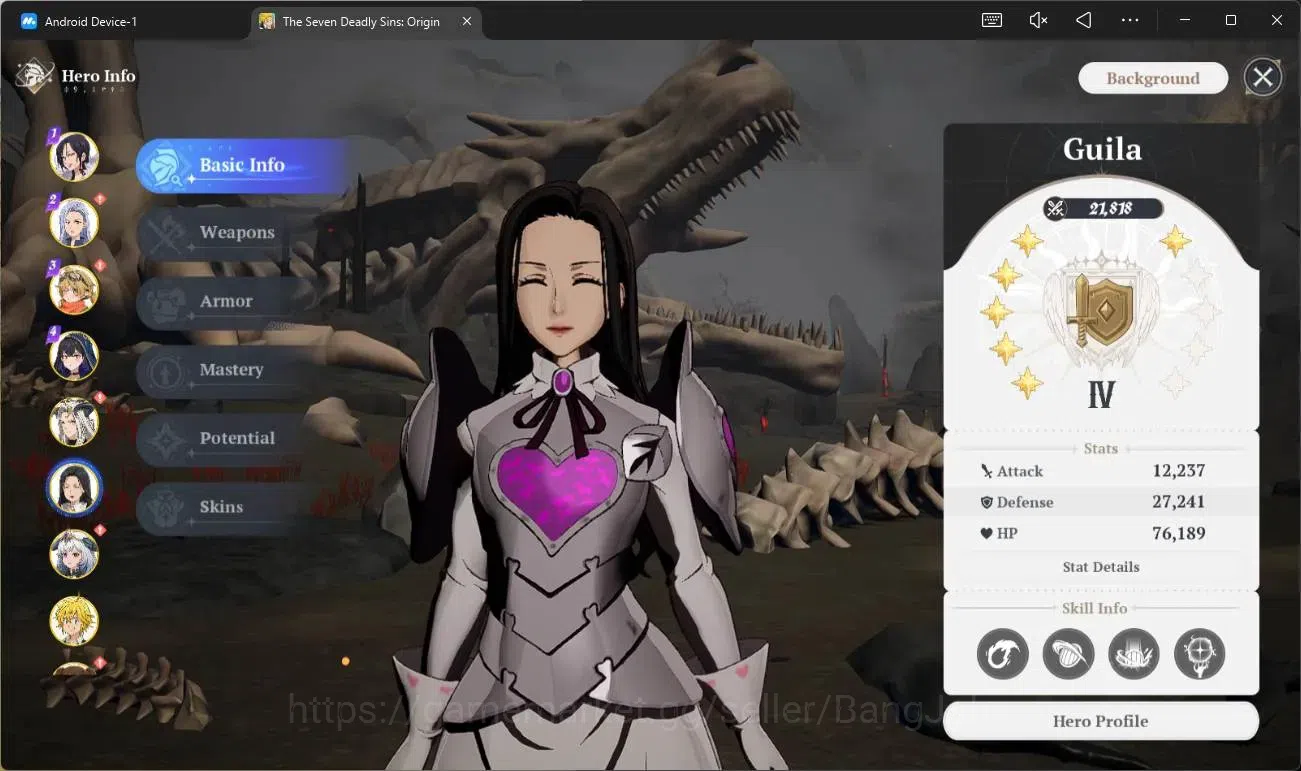The image size is (1301, 771).
Task: Click the Hero Info emblem icon
Action: pyautogui.click(x=35, y=77)
